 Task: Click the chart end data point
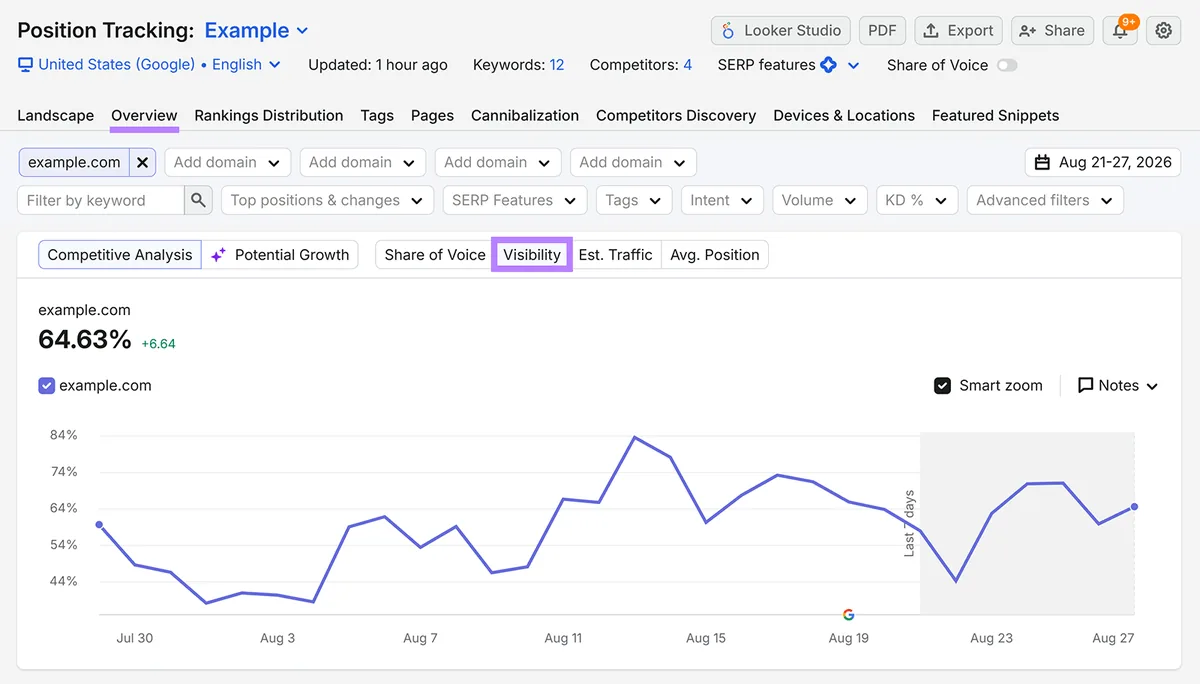[1134, 507]
